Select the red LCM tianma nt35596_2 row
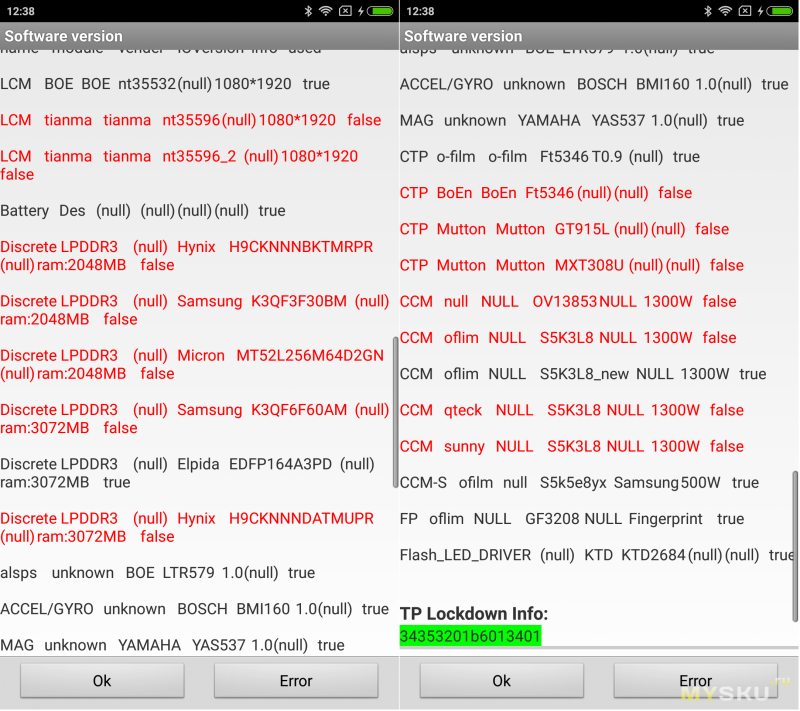The height and width of the screenshot is (711, 800). (179, 165)
